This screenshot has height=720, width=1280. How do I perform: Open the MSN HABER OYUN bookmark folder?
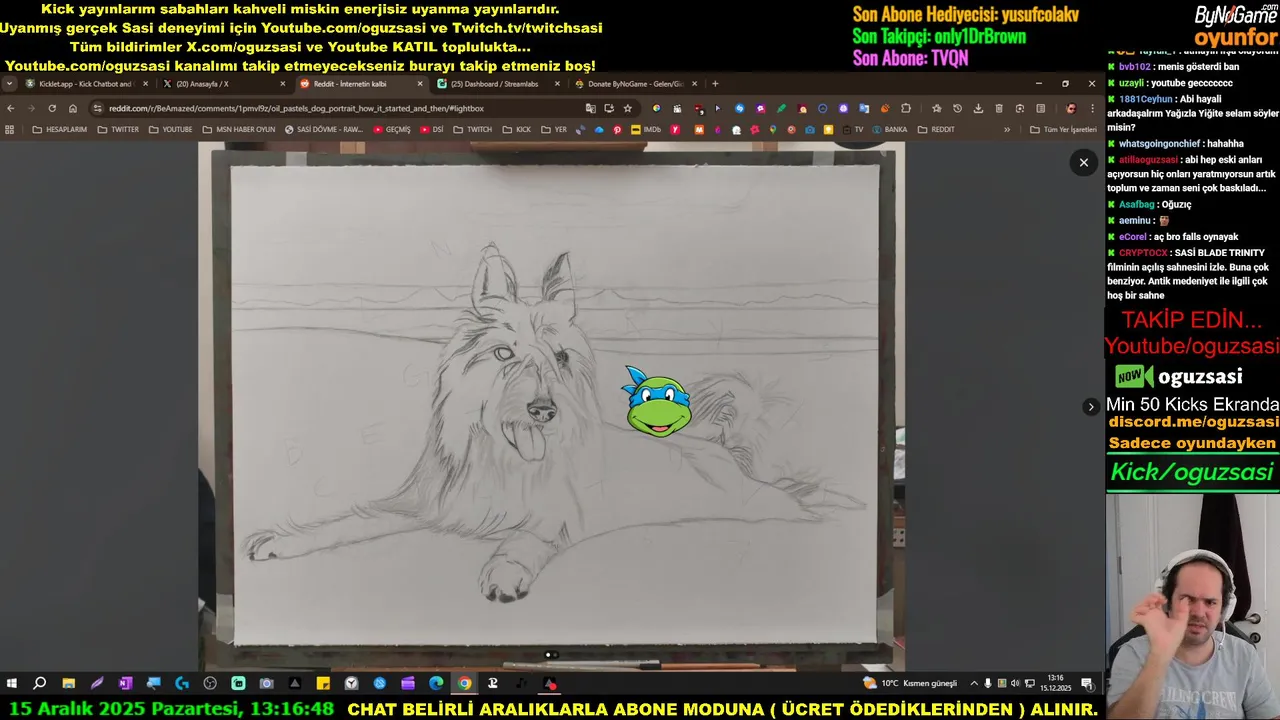tap(238, 129)
